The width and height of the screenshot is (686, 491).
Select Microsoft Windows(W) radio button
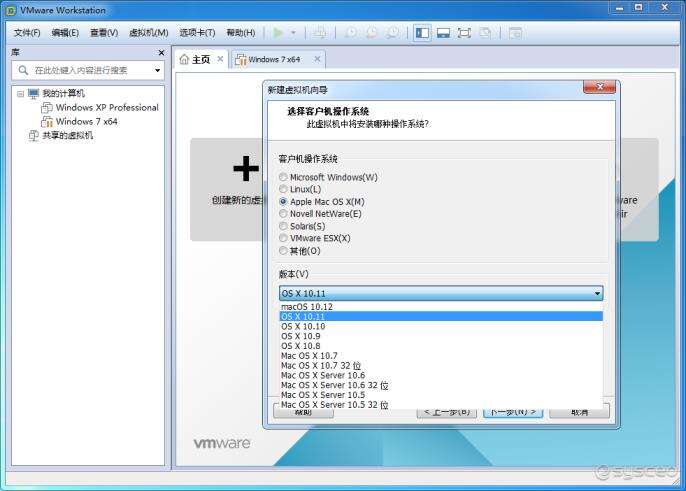point(283,177)
